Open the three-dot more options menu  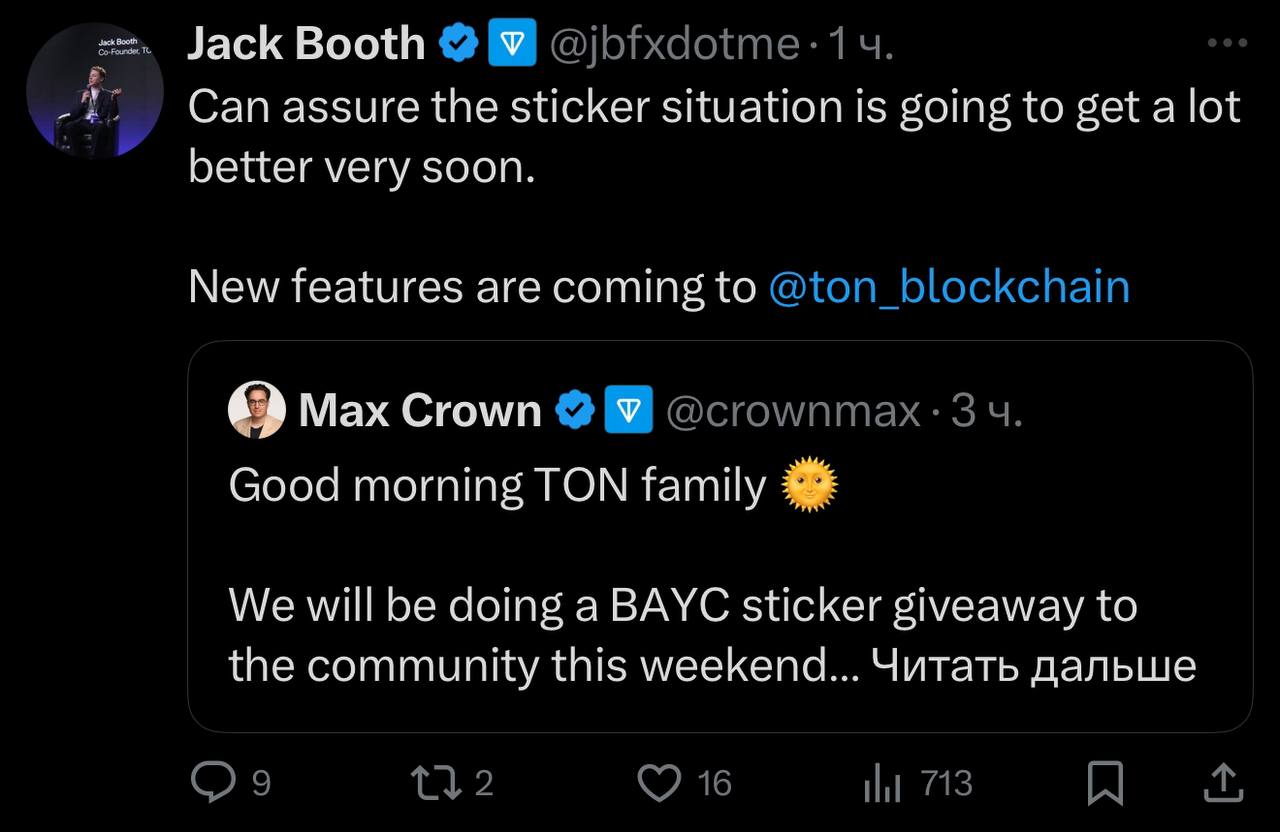1226,43
